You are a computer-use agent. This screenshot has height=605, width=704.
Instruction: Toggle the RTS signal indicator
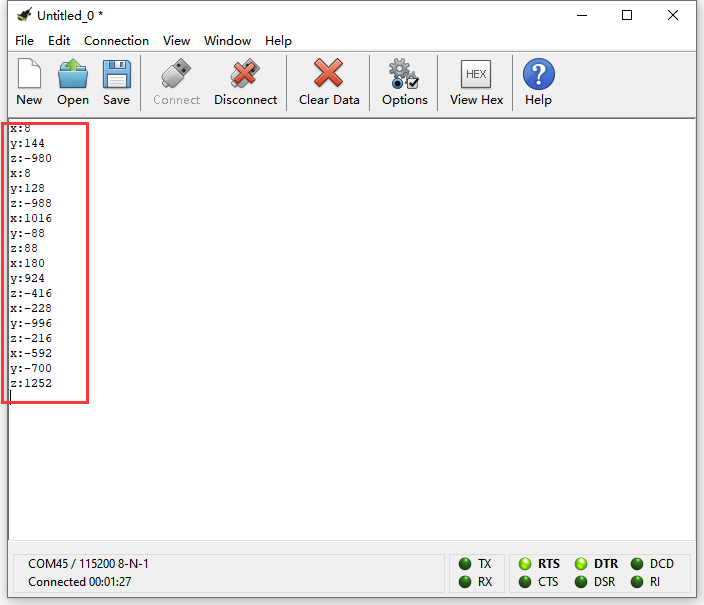click(x=526, y=564)
